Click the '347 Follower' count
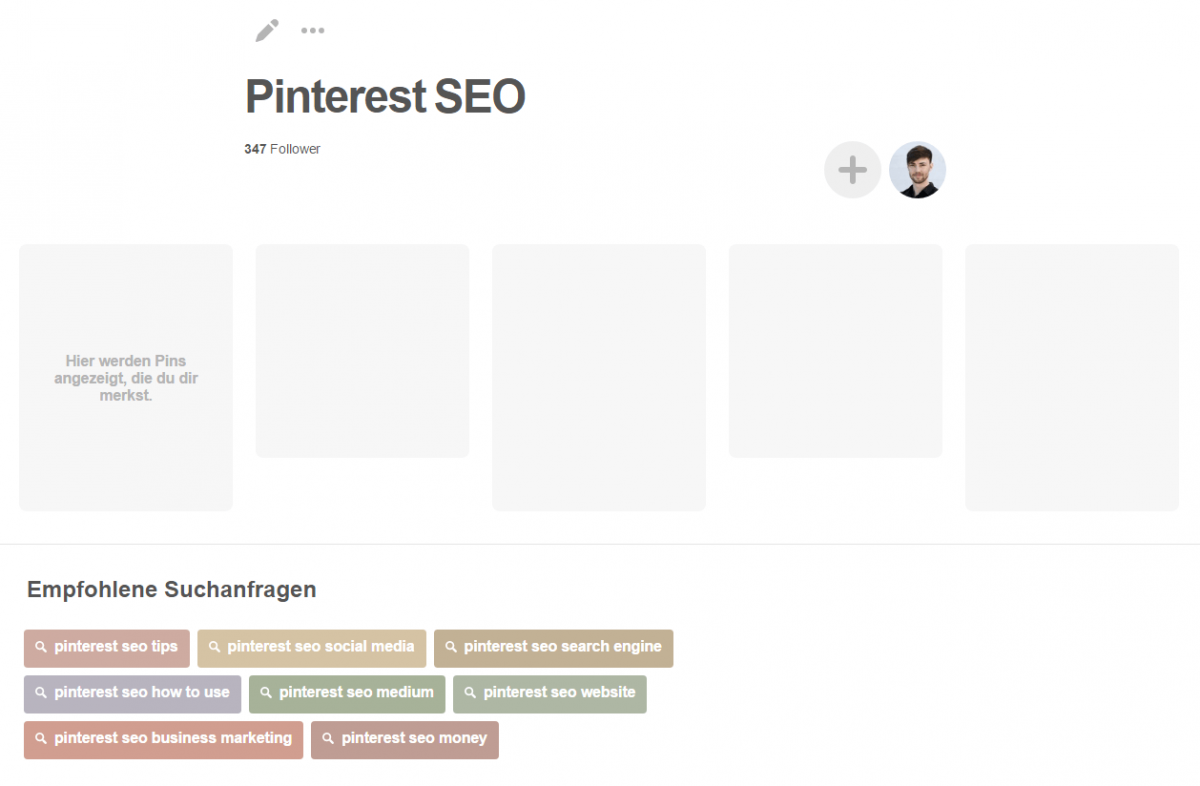This screenshot has width=1200, height=786. (x=282, y=149)
